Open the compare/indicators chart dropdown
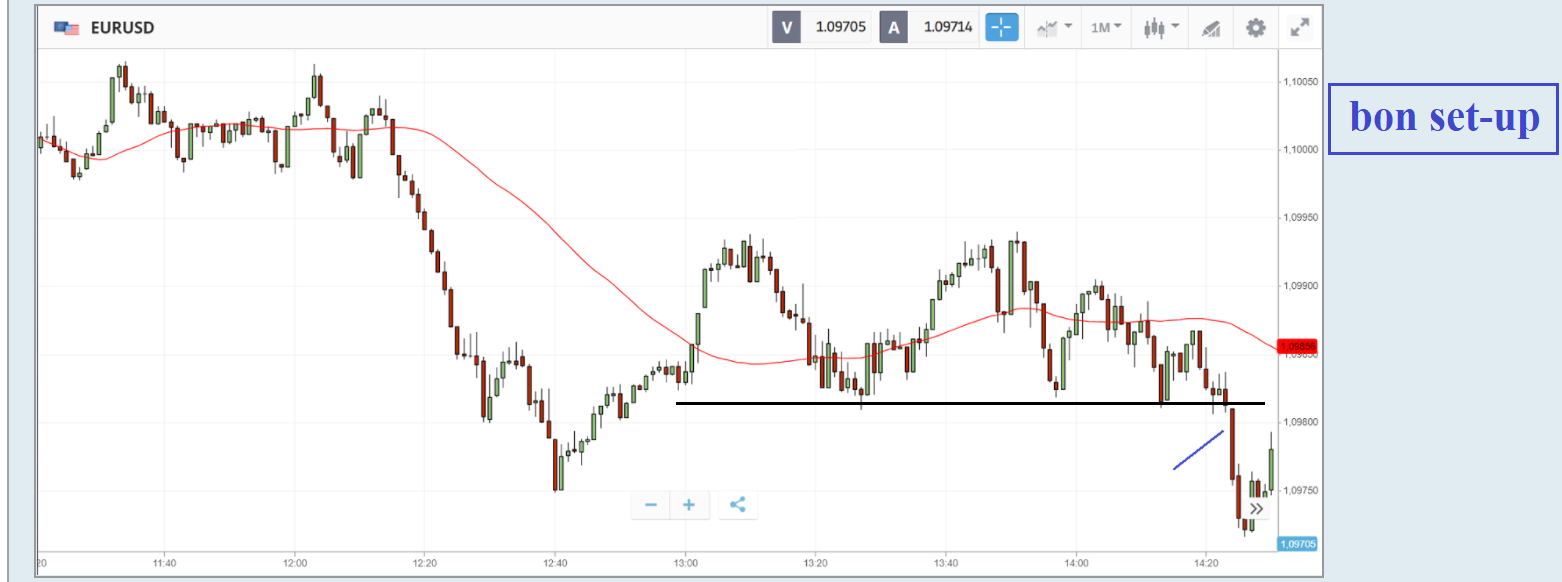The image size is (1562, 582). coord(1055,27)
